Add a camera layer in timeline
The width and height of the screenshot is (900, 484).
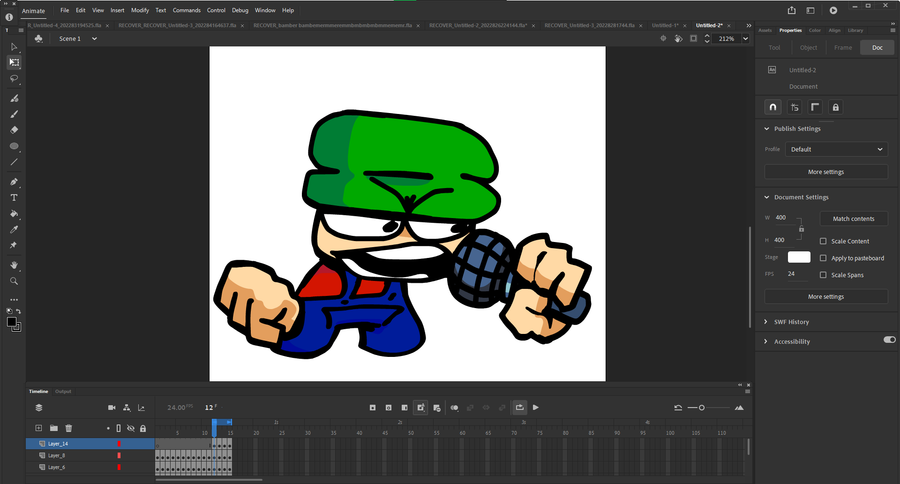[111, 408]
